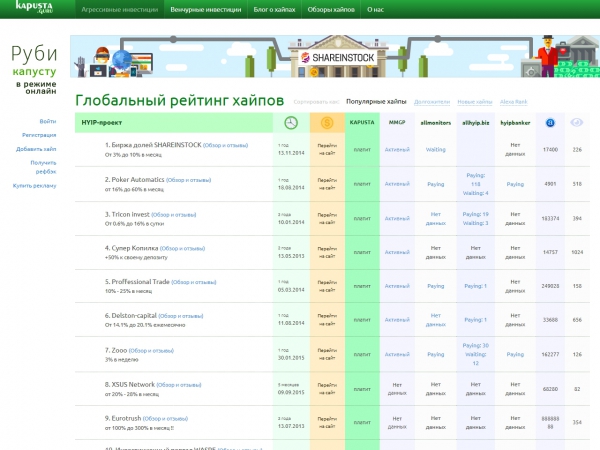This screenshot has width=600, height=450.
Task: Open Супер Копилка Обзор и отзывы link
Action: (x=182, y=248)
